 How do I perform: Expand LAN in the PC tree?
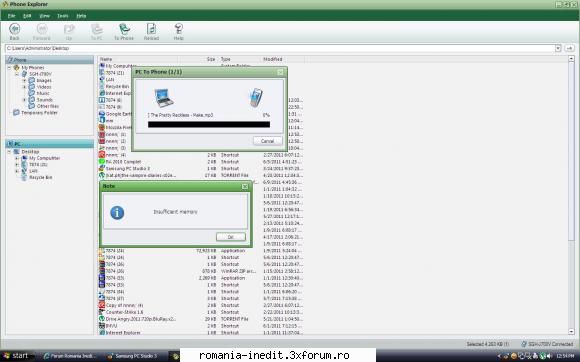pyautogui.click(x=17, y=171)
